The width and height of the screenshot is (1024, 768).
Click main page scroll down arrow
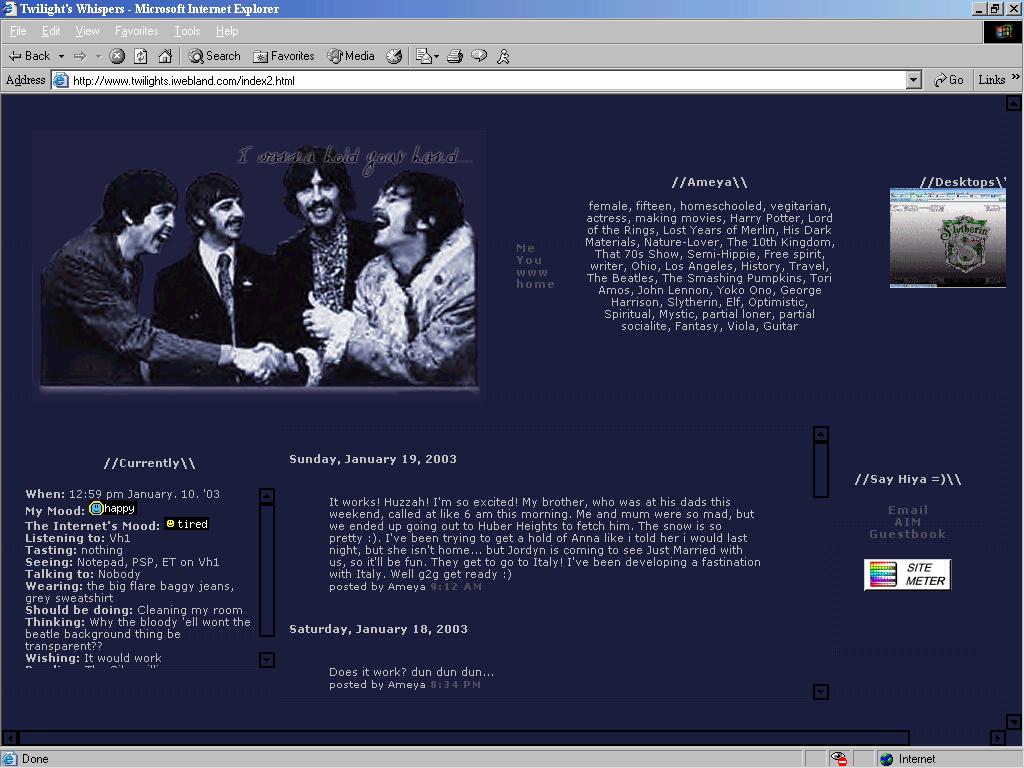[1013, 722]
